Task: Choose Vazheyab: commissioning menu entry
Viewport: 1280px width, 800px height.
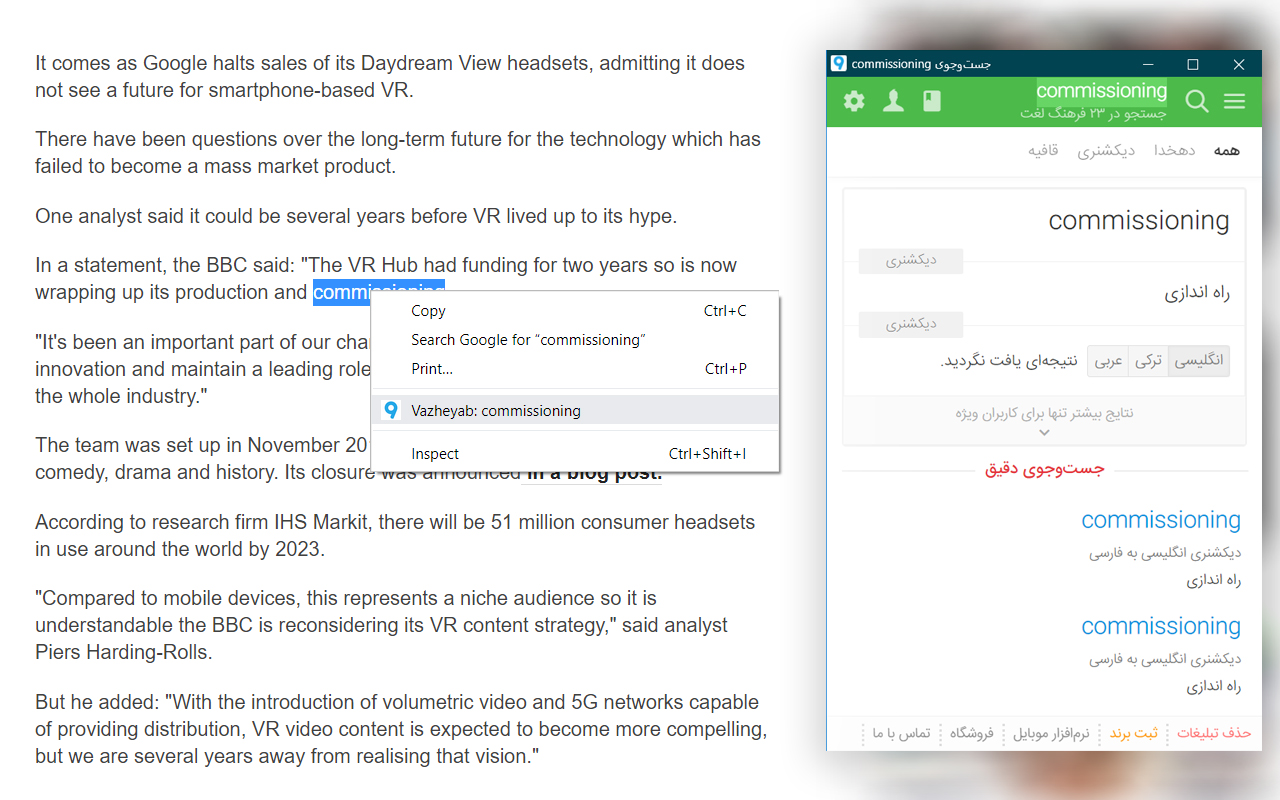Action: pos(575,410)
